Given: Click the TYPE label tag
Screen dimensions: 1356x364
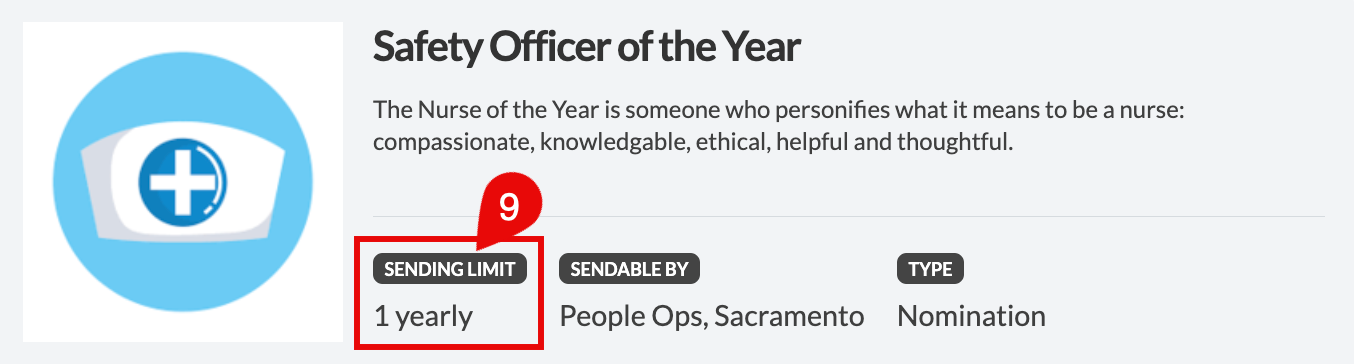Looking at the screenshot, I should pyautogui.click(x=931, y=269).
